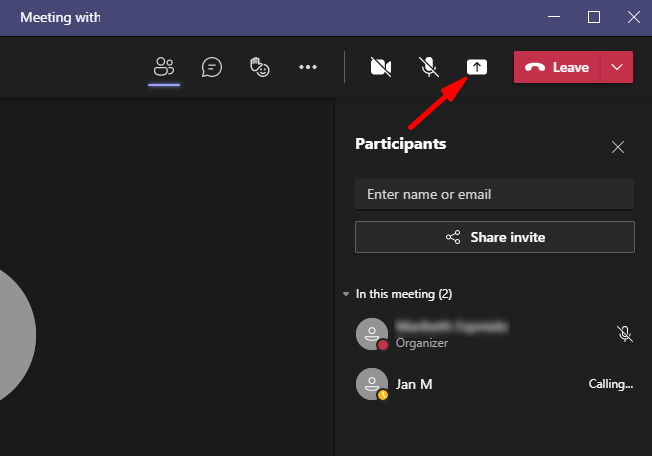The height and width of the screenshot is (456, 652).
Task: Open the meeting chat icon
Action: 212,67
